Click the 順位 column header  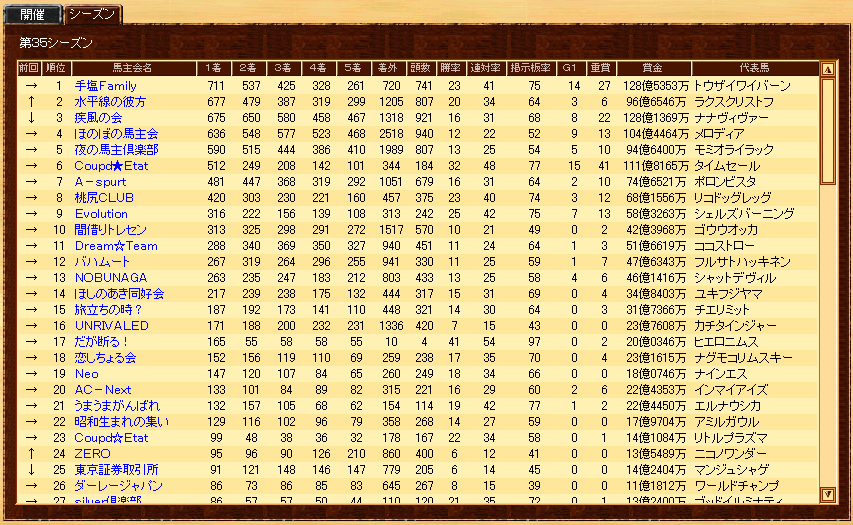pyautogui.click(x=57, y=68)
